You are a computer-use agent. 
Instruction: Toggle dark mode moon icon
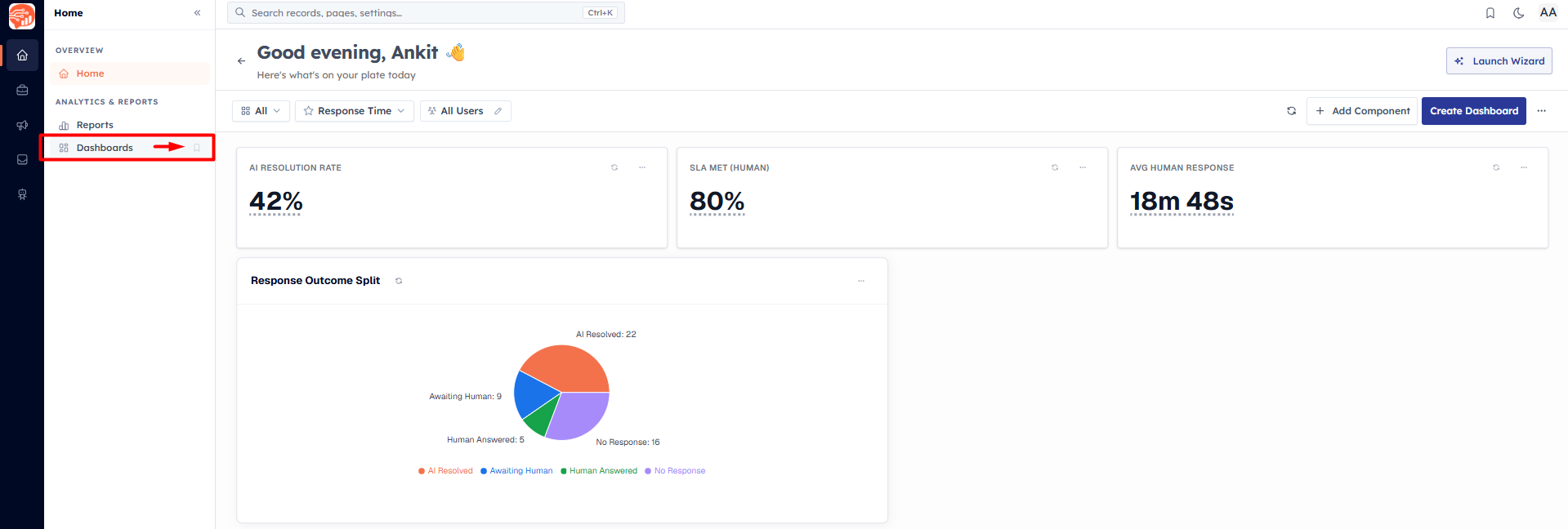click(1519, 13)
